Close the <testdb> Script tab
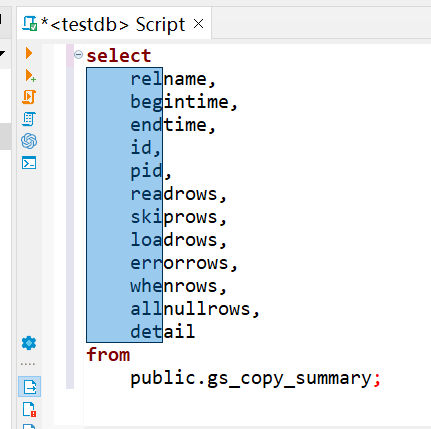This screenshot has width=431, height=429. click(199, 24)
